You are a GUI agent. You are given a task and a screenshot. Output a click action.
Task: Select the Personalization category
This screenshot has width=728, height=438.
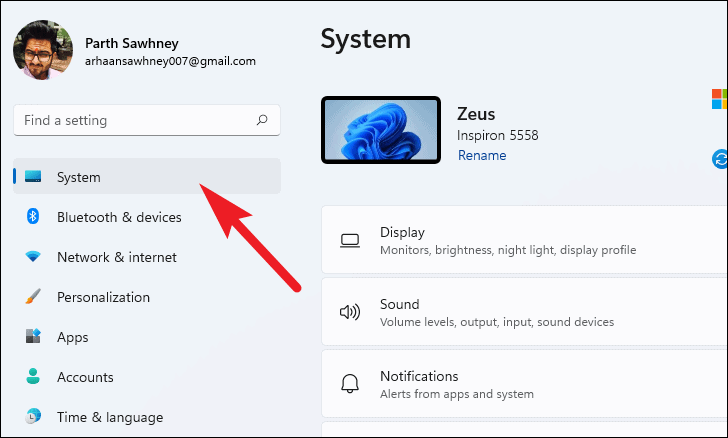pyautogui.click(x=147, y=296)
